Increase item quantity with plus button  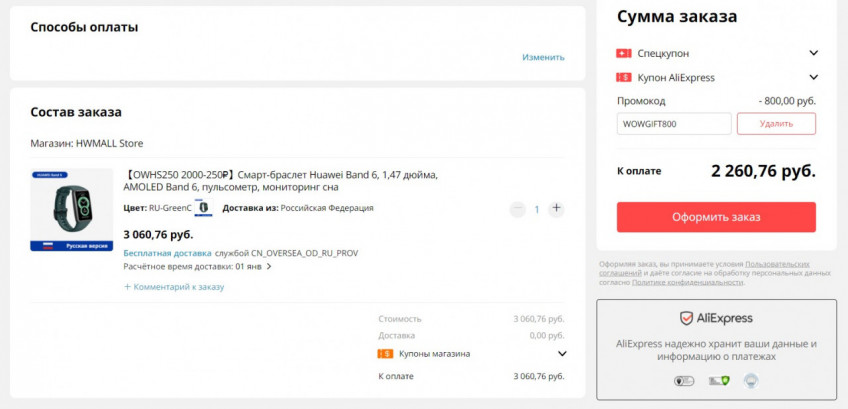(x=557, y=209)
